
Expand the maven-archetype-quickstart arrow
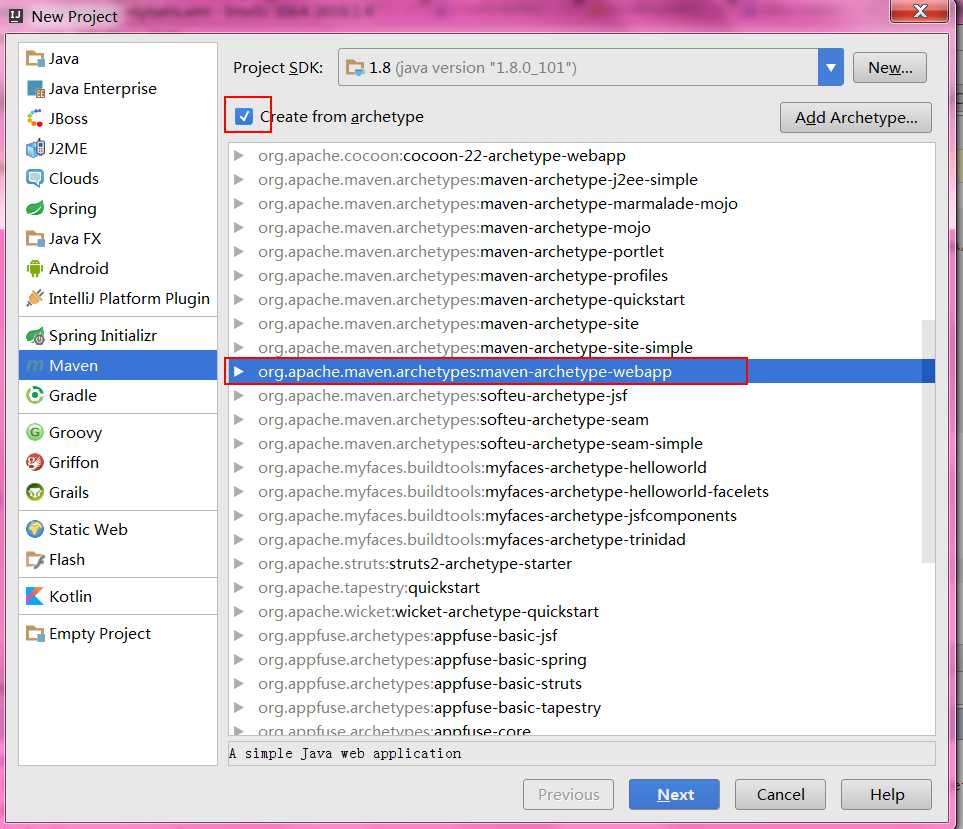pyautogui.click(x=239, y=300)
